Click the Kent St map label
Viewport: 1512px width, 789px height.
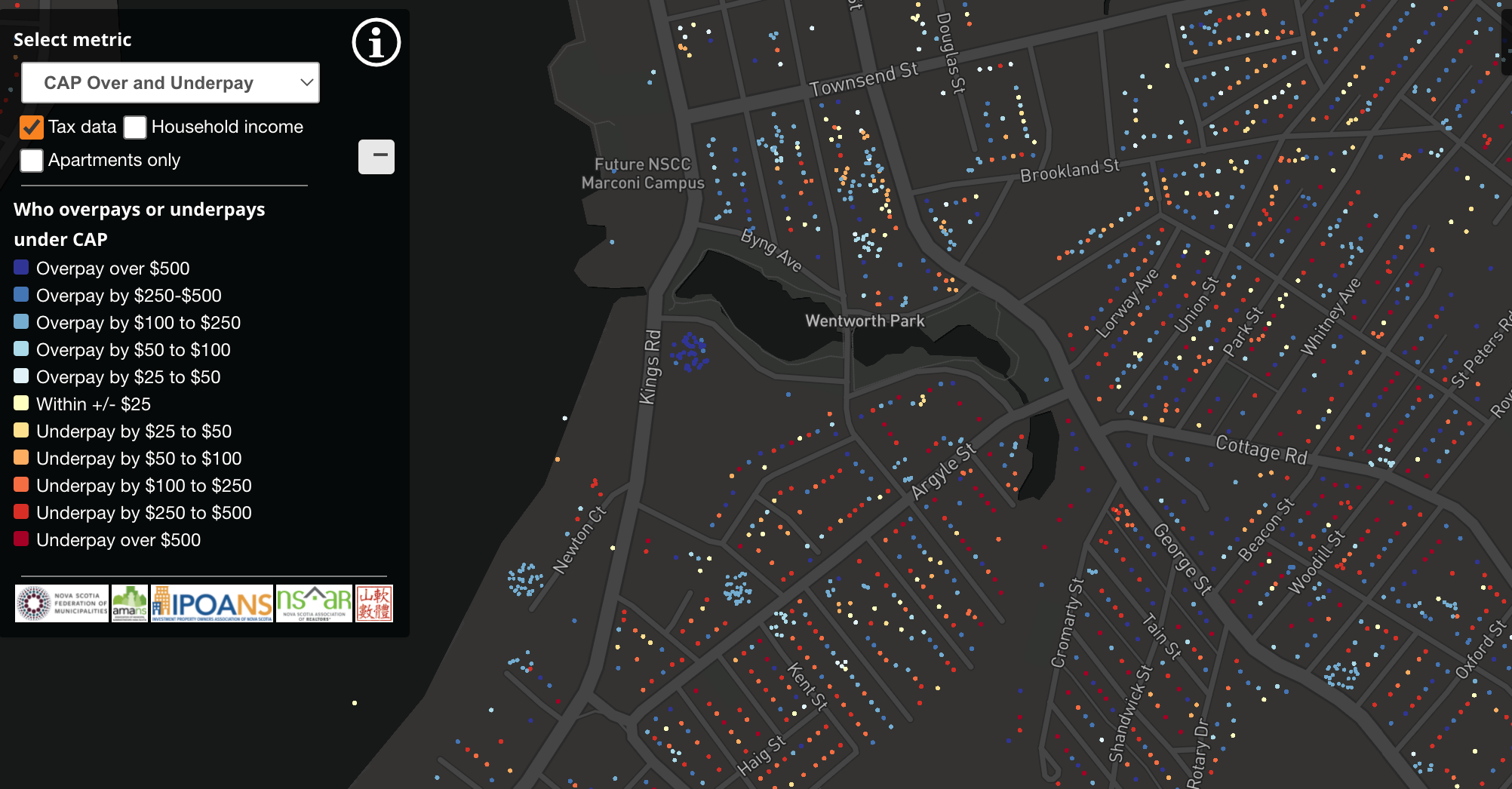[x=807, y=686]
